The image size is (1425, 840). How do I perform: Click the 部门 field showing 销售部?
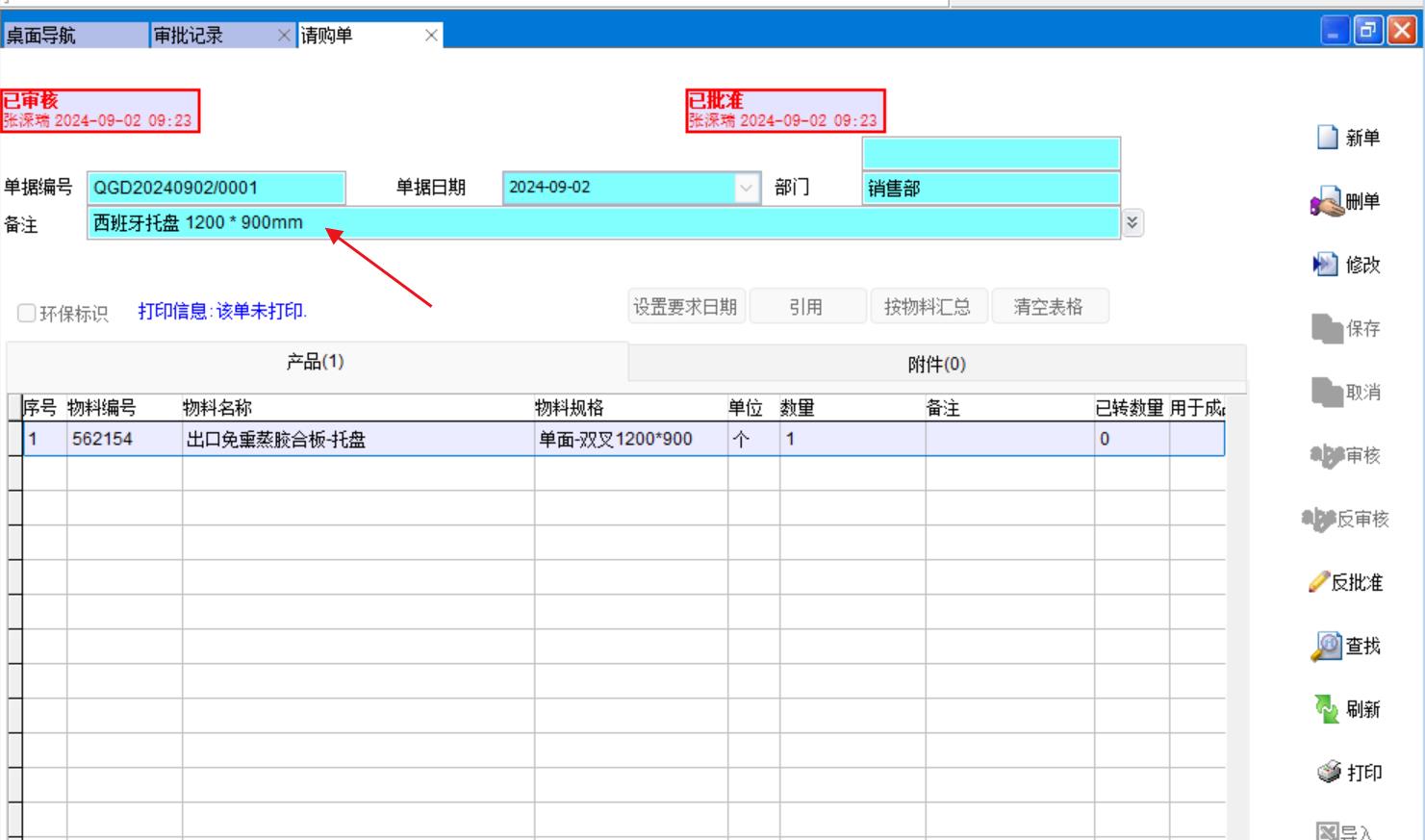pyautogui.click(x=990, y=189)
